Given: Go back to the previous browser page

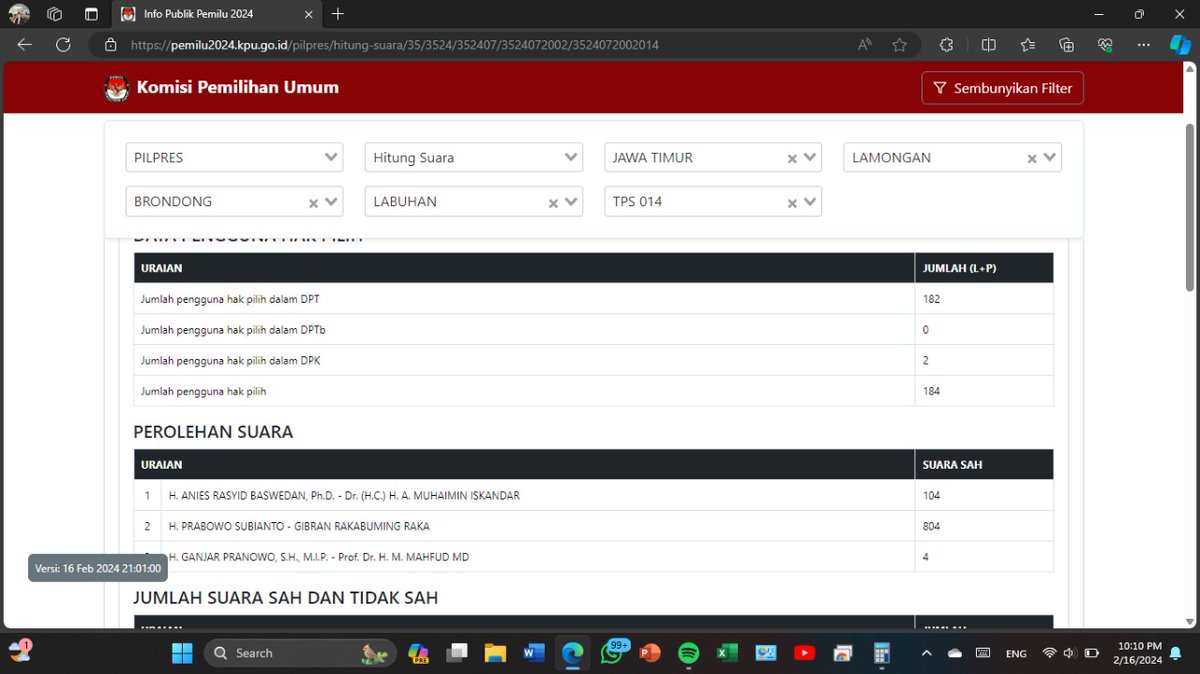Looking at the screenshot, I should [25, 44].
